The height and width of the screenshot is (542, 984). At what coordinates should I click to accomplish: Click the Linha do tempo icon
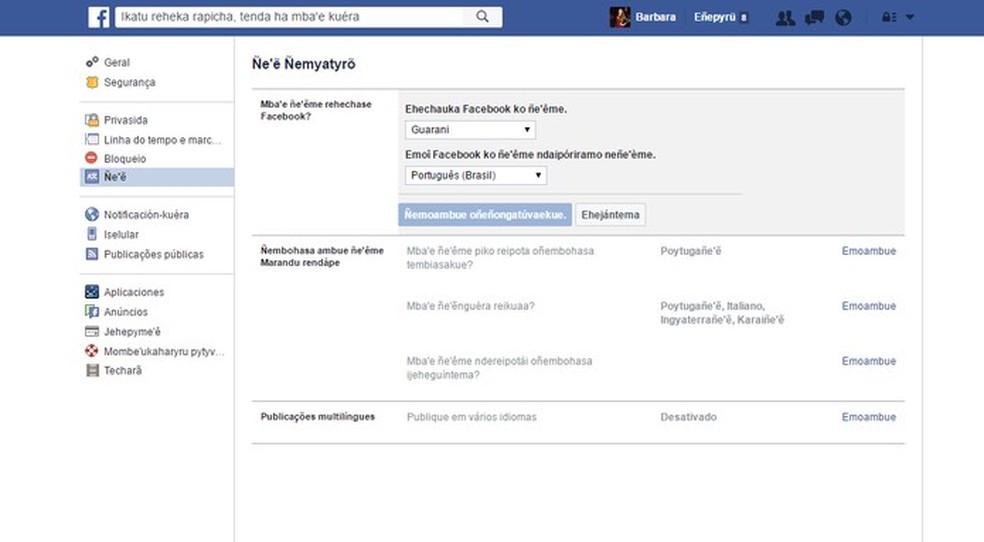(92, 139)
